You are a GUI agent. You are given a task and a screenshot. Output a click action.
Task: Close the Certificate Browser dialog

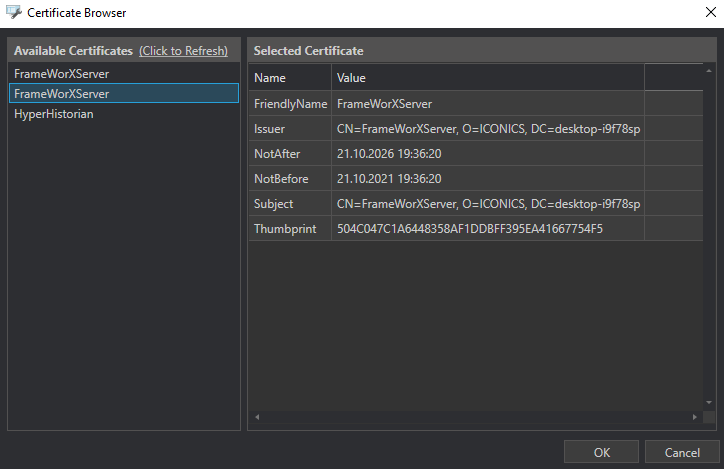pos(711,12)
